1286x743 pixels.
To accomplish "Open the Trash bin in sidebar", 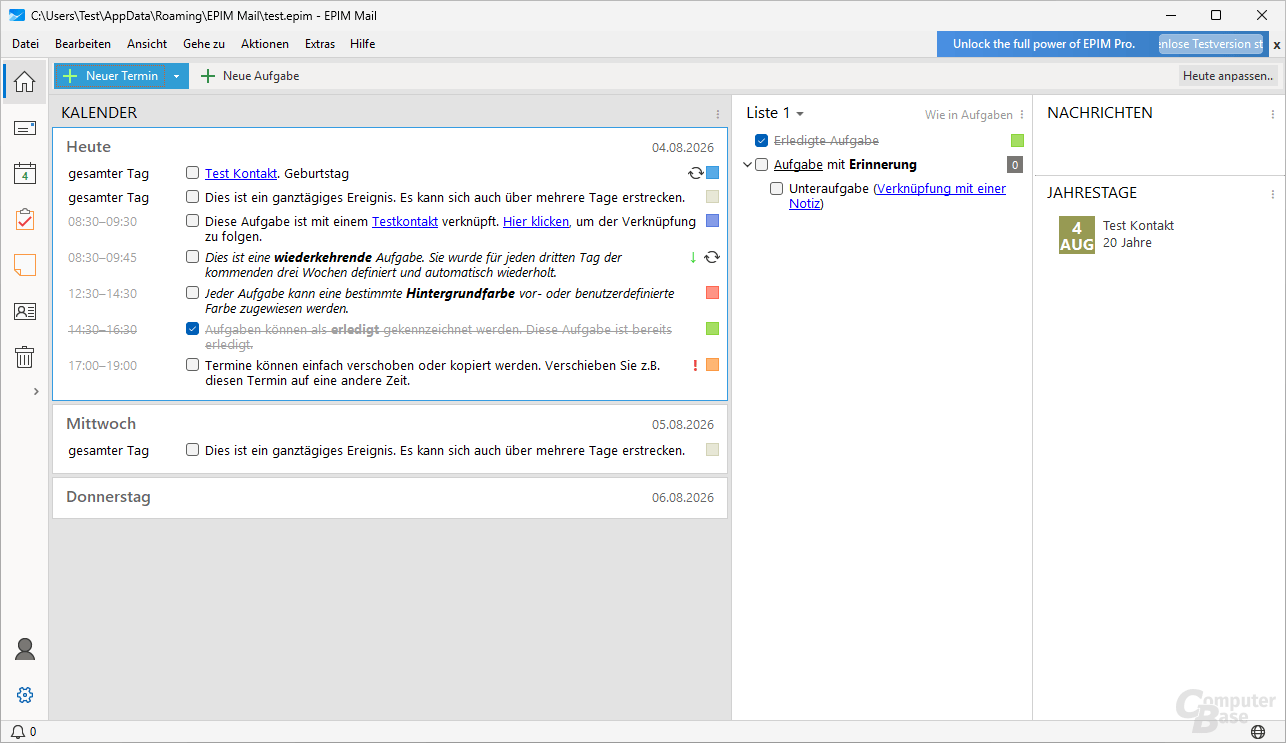I will tap(24, 357).
